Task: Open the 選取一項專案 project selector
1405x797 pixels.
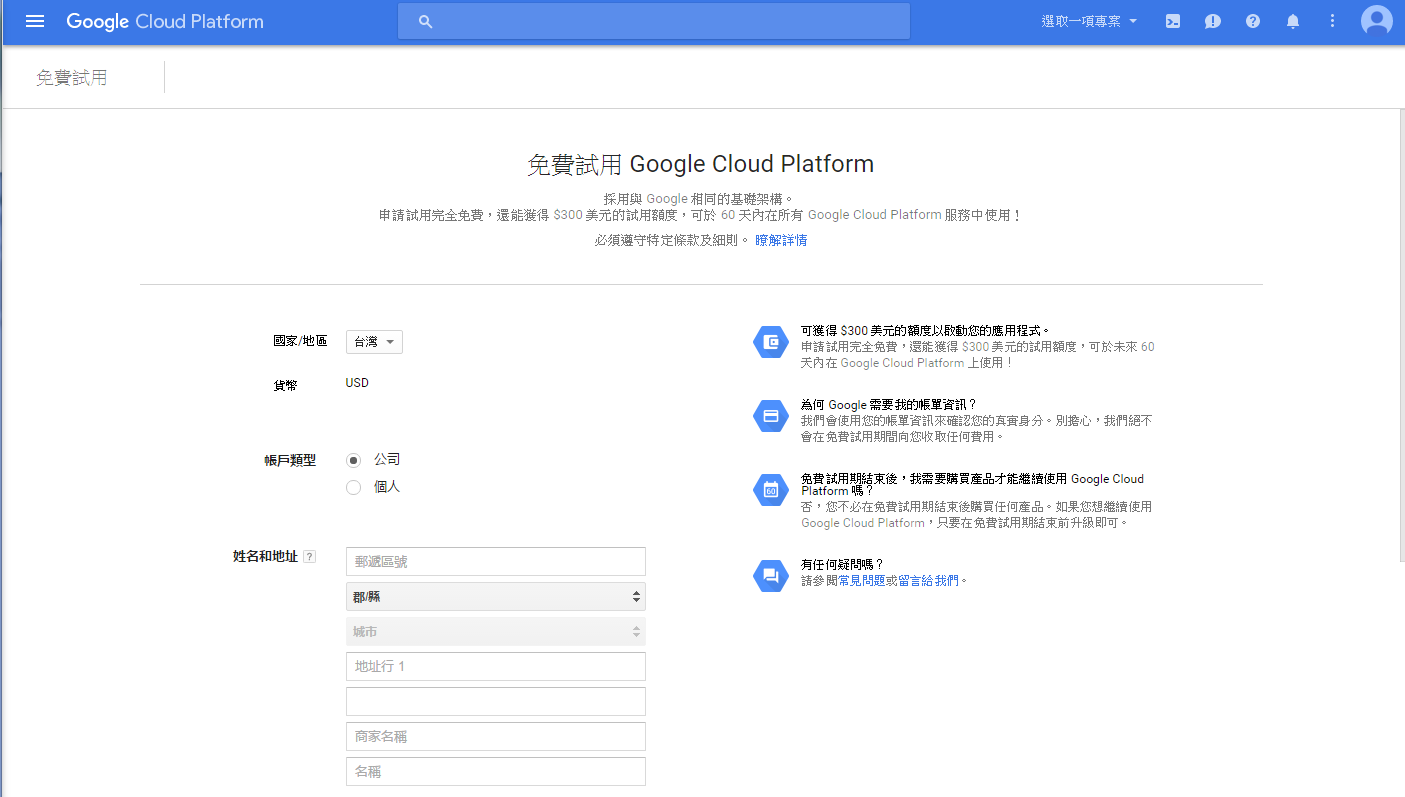Action: (x=1089, y=21)
